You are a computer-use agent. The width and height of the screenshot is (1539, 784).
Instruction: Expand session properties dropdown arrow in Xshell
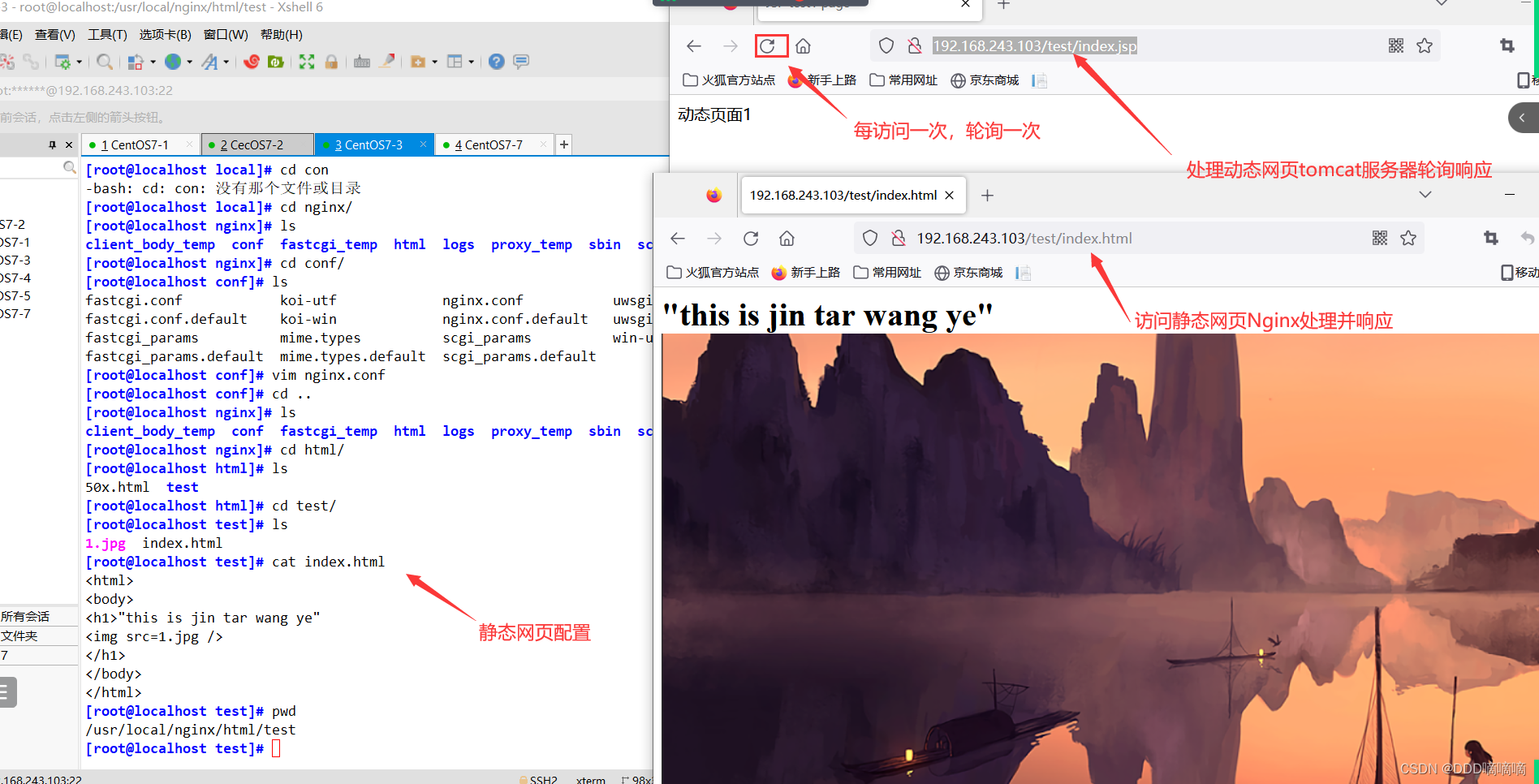point(80,62)
